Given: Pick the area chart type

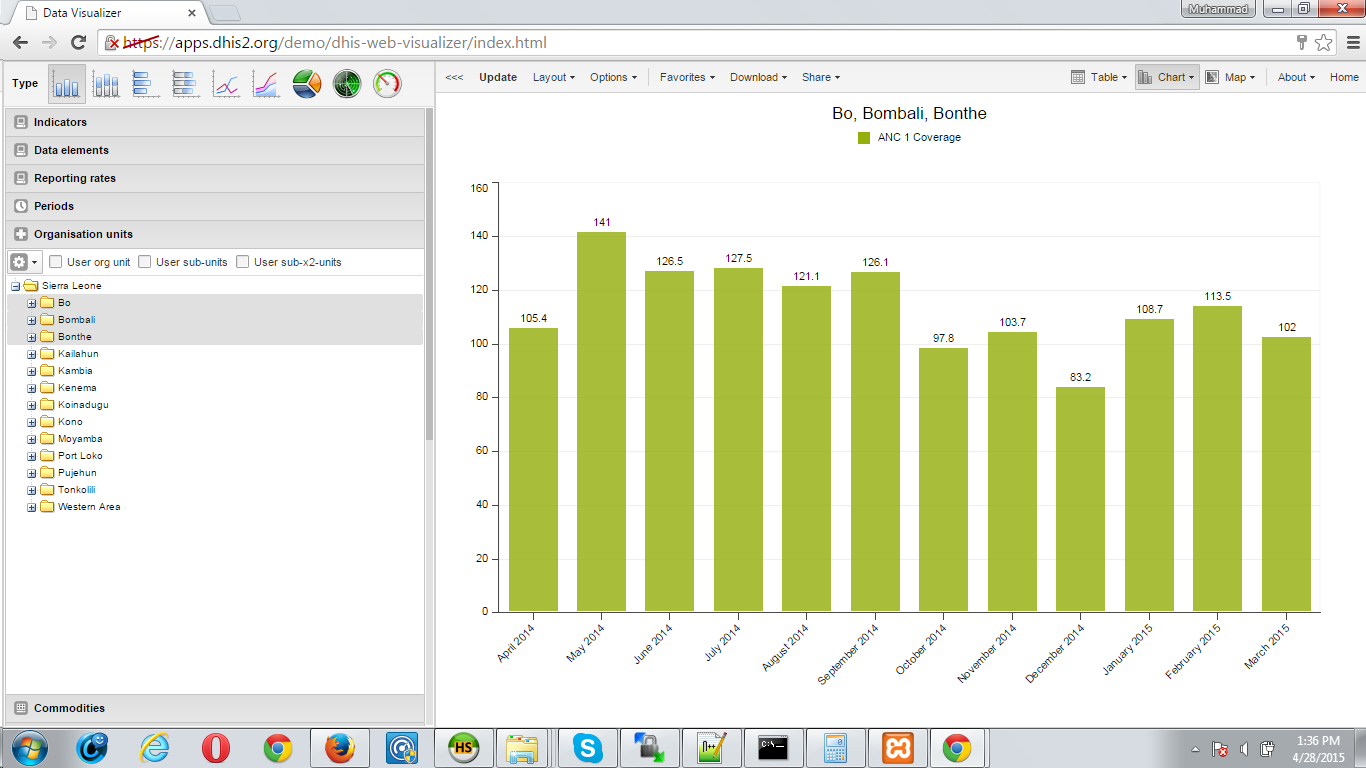Looking at the screenshot, I should [266, 85].
